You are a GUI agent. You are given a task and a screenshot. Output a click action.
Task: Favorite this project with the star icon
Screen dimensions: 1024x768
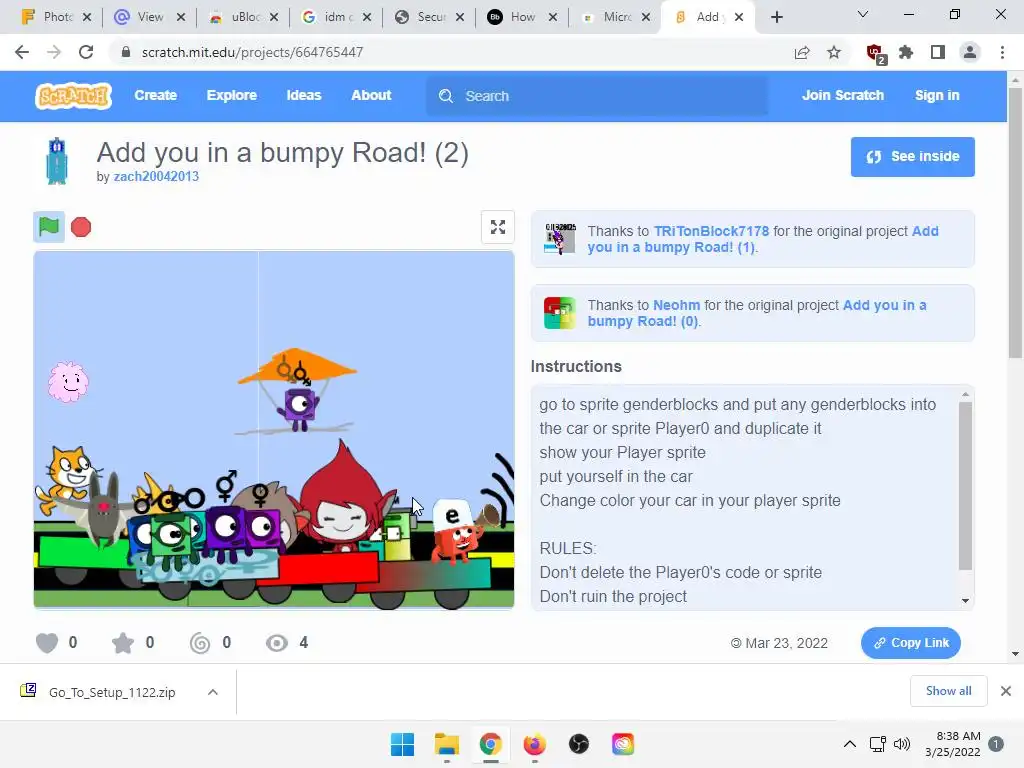(123, 643)
